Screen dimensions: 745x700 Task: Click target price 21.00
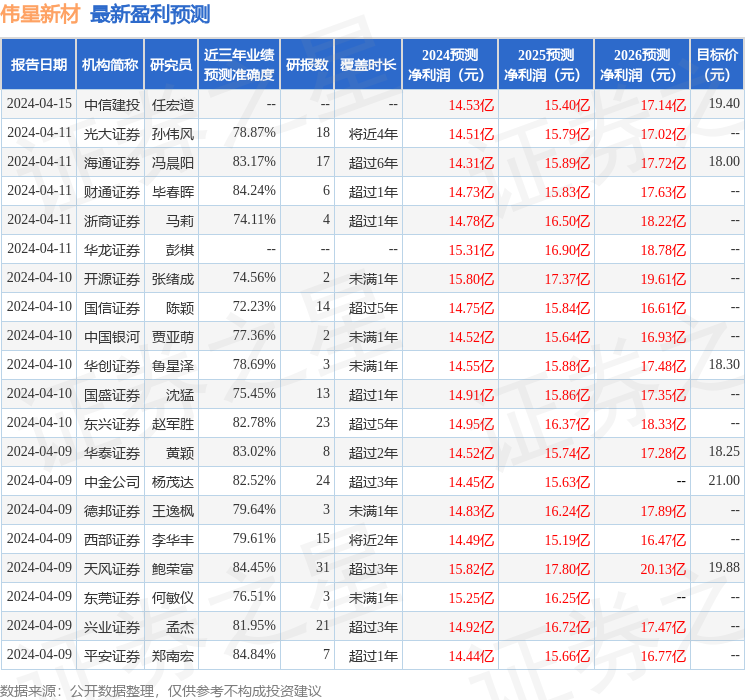click(x=724, y=480)
